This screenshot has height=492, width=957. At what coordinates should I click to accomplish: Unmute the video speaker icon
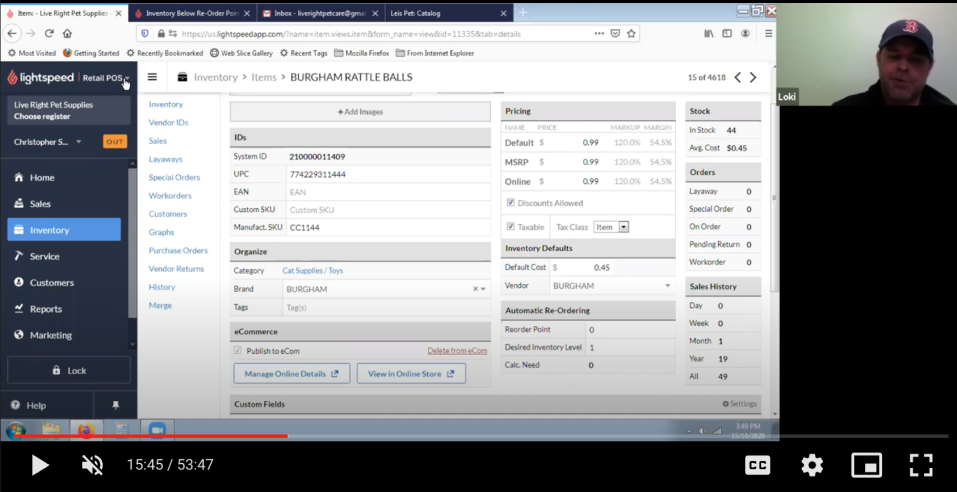tap(92, 465)
